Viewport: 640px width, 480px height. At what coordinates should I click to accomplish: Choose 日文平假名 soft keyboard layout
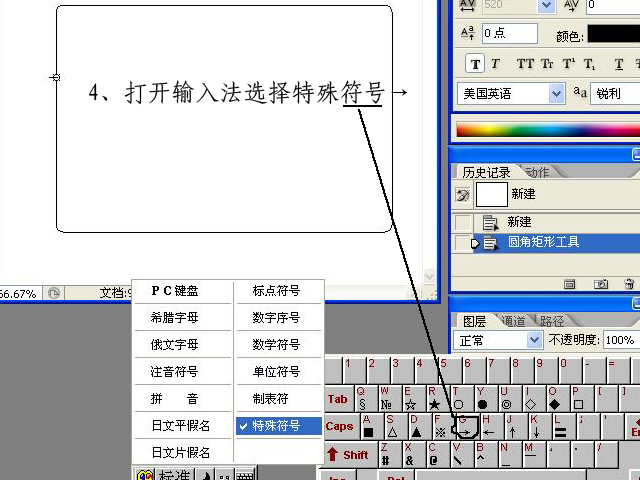181,425
